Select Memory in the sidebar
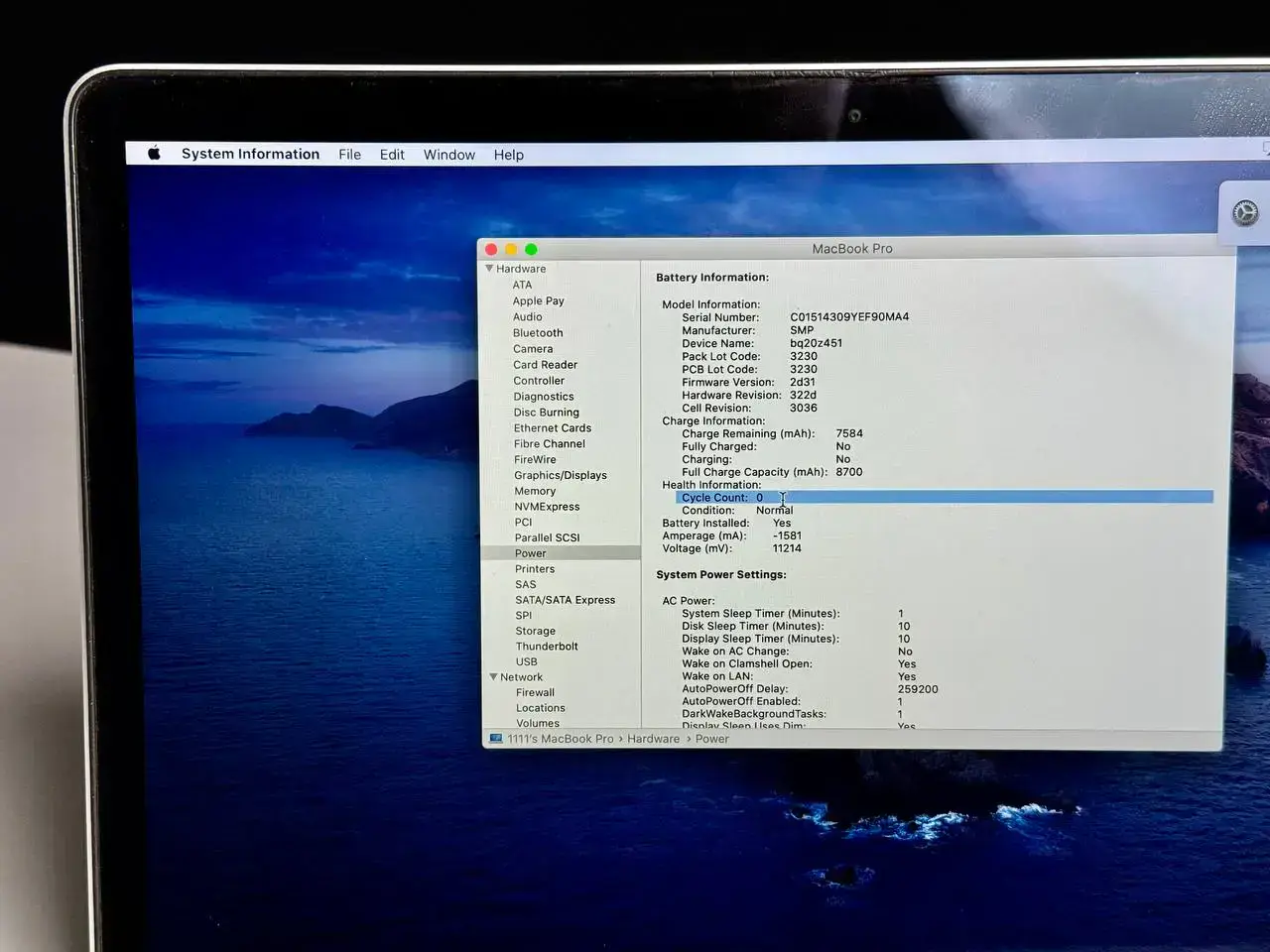The height and width of the screenshot is (952, 1270). pyautogui.click(x=535, y=491)
